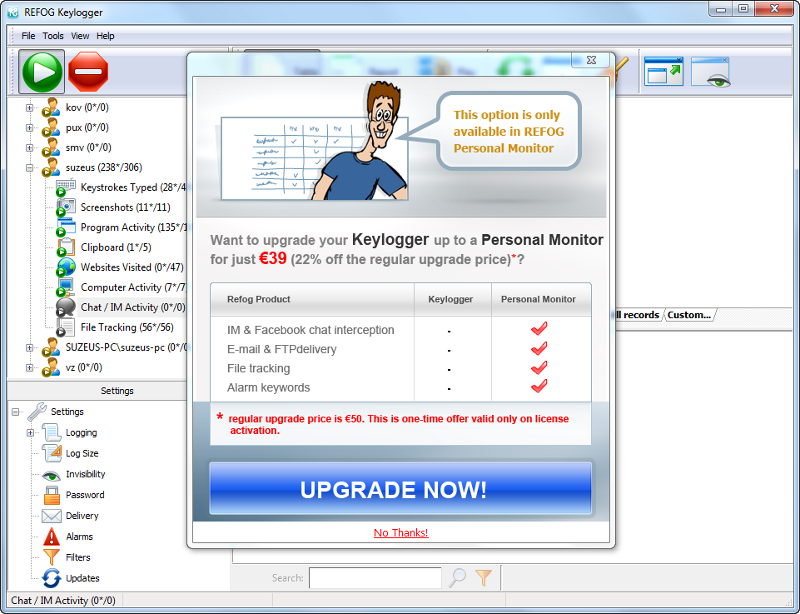Switch to the Custom... tab
Screen dimensions: 800x614
tap(689, 315)
